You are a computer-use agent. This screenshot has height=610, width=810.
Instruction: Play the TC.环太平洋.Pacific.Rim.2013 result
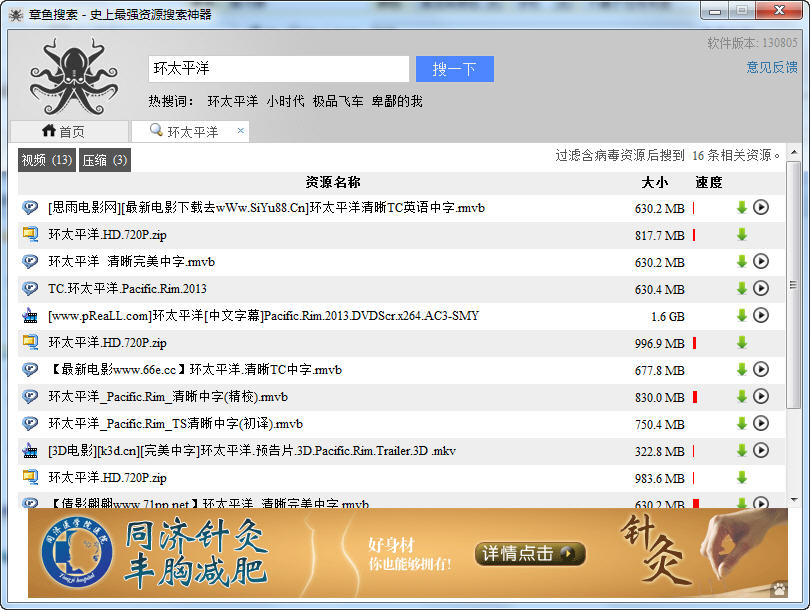[x=761, y=289]
